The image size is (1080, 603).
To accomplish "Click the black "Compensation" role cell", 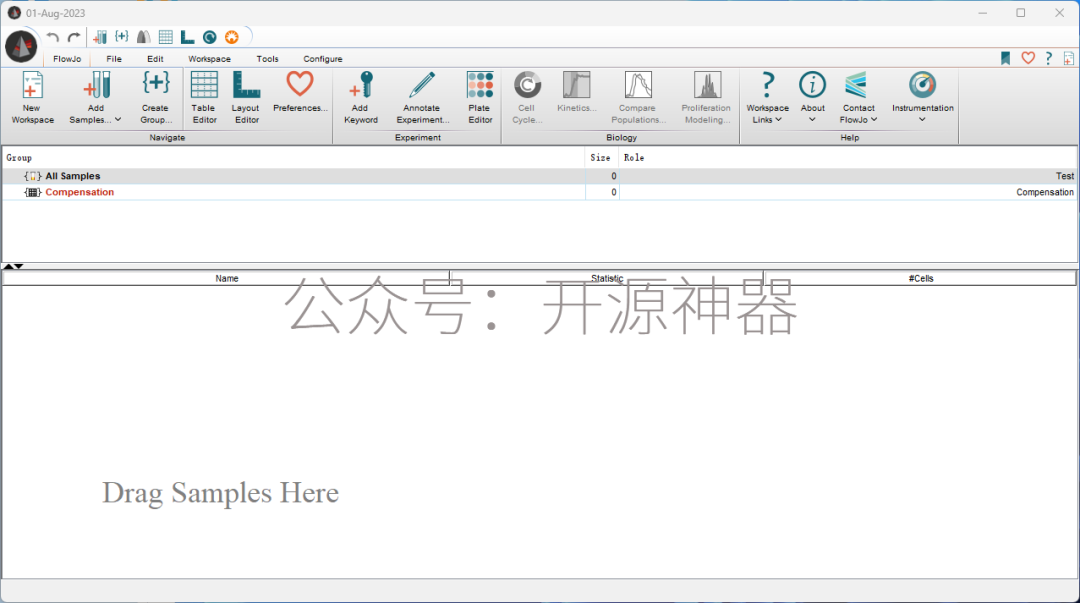I will pos(1045,192).
